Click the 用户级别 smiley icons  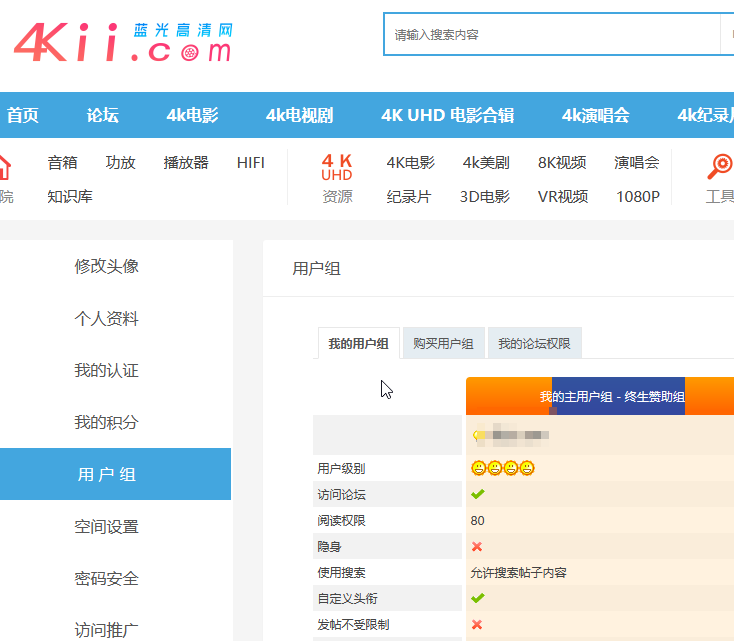pos(503,468)
